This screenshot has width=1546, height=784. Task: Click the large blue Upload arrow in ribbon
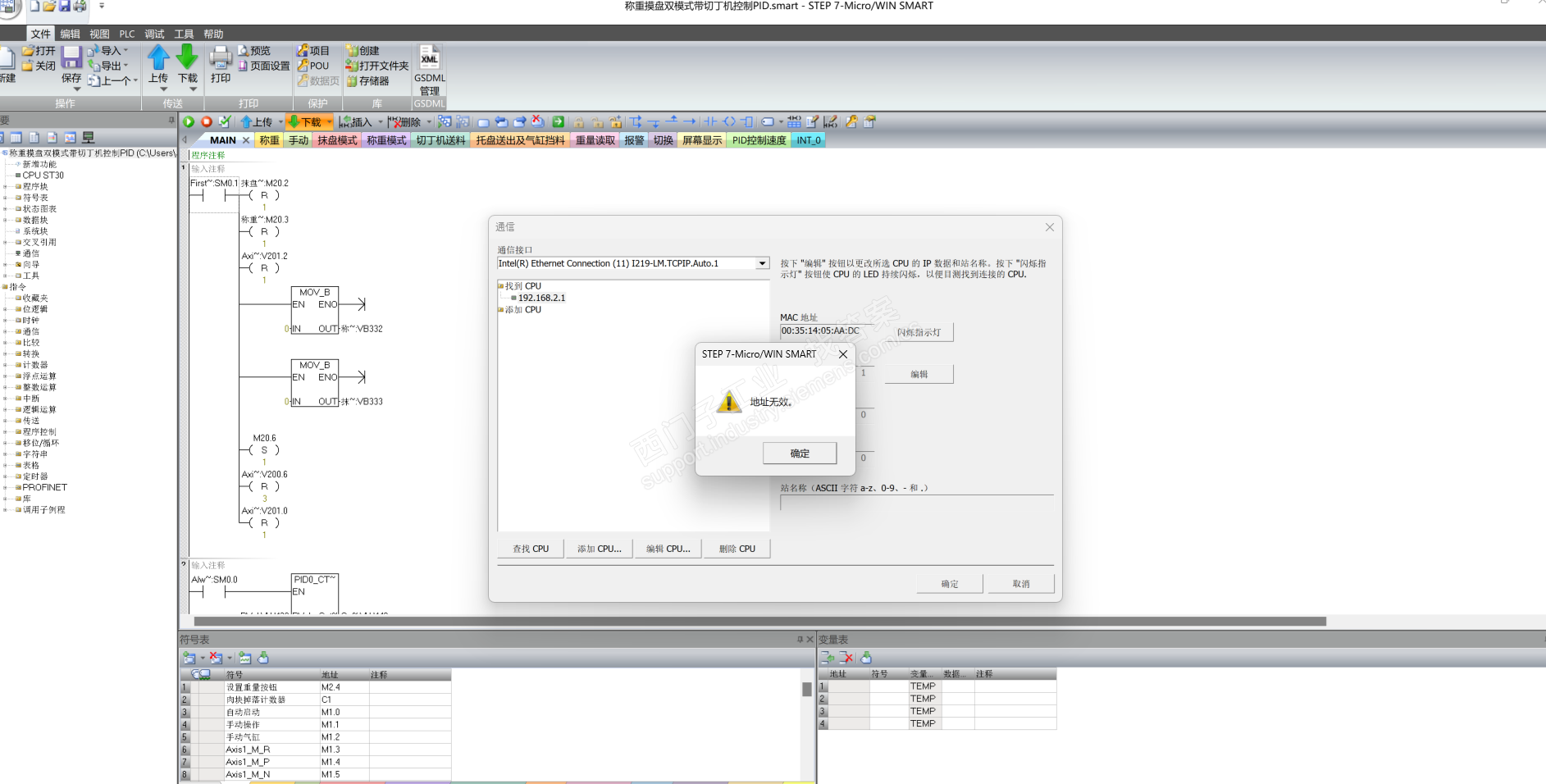(158, 57)
